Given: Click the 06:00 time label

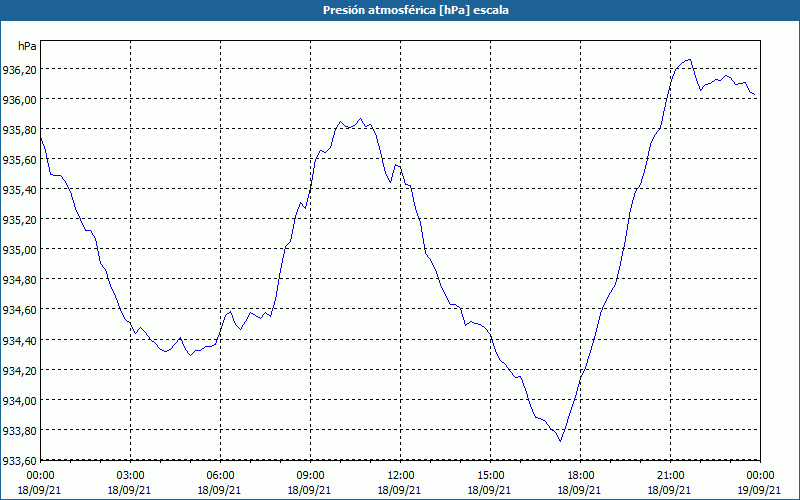Looking at the screenshot, I should tap(220, 476).
